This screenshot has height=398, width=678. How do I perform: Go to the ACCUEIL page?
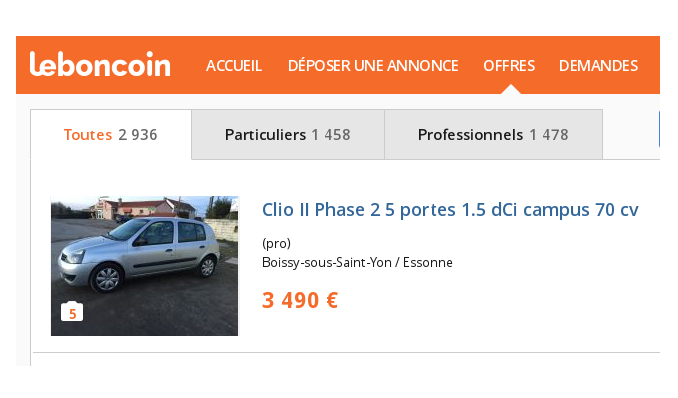click(x=234, y=66)
